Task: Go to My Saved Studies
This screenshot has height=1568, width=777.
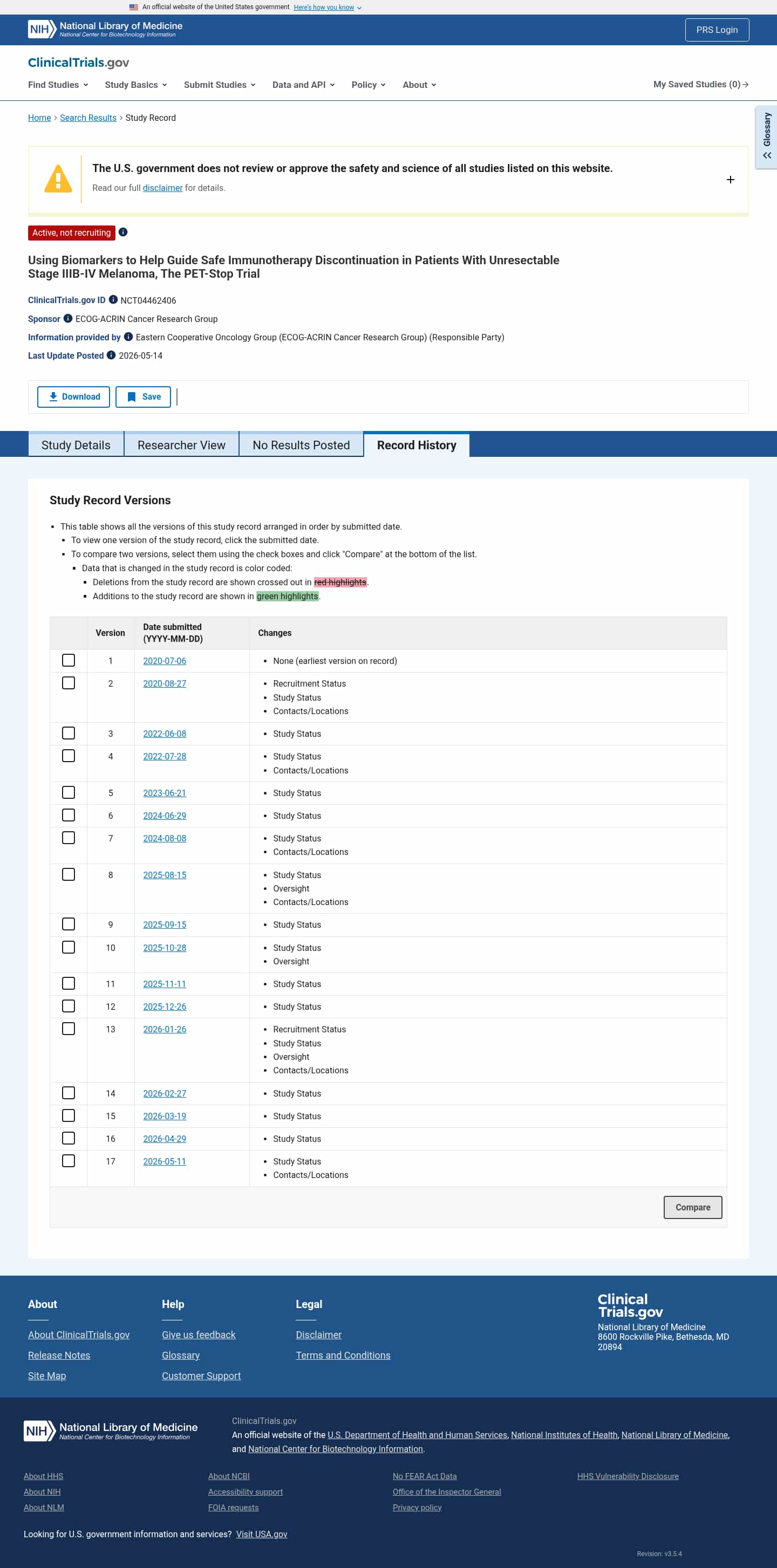Action: (701, 85)
